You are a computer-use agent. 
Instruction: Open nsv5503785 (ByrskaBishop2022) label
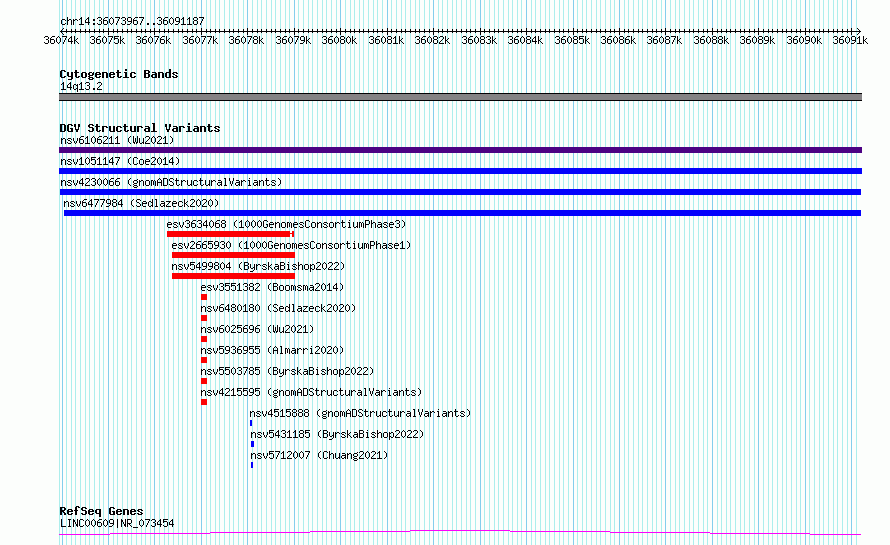(x=287, y=371)
